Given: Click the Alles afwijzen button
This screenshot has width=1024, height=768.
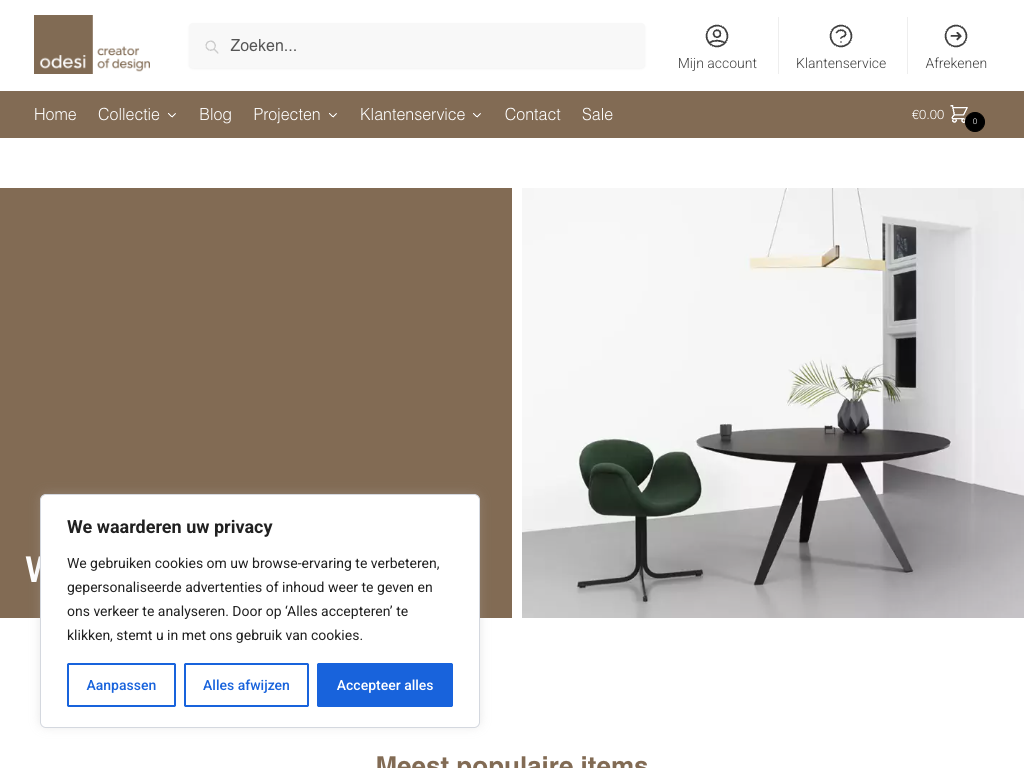Looking at the screenshot, I should [246, 685].
